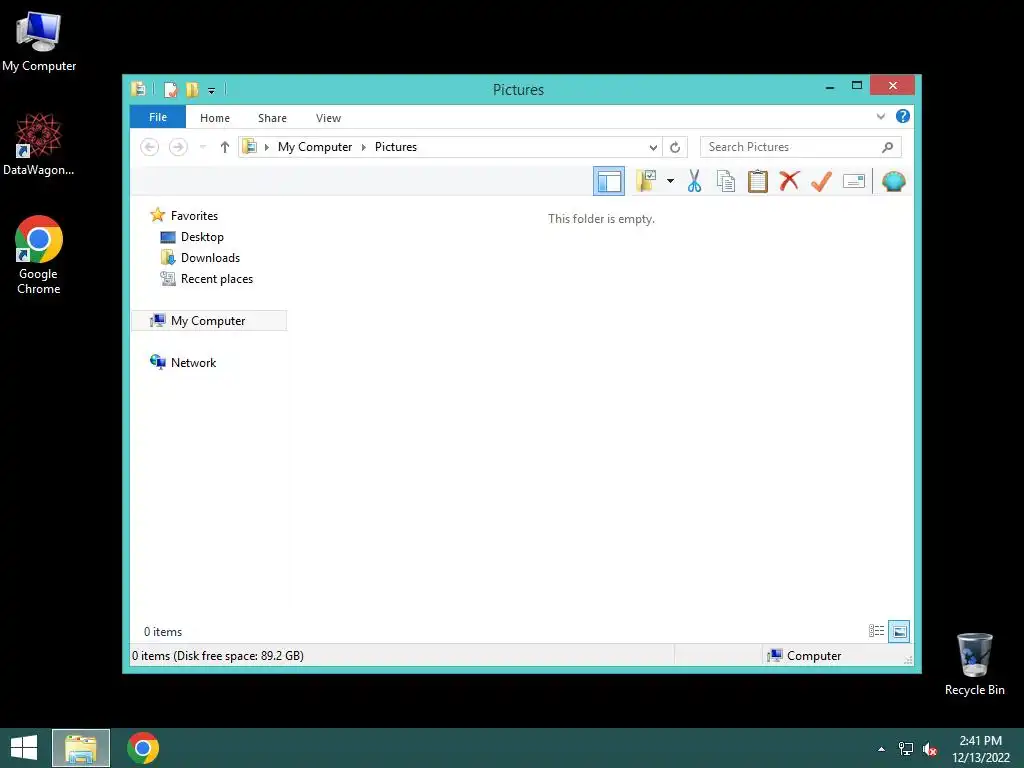1024x768 pixels.
Task: Click the Back navigation arrow
Action: point(150,147)
